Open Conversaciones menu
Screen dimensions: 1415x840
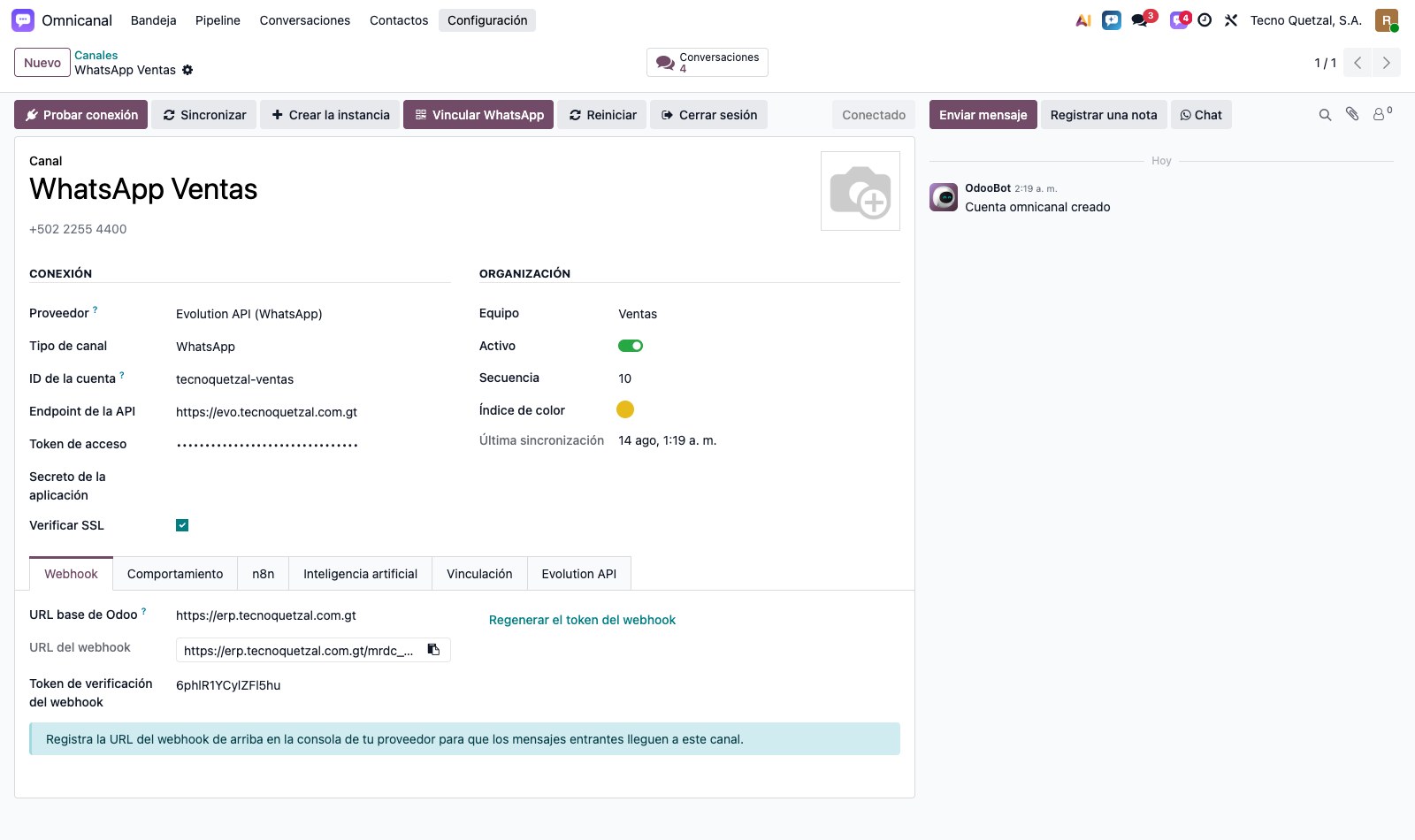tap(304, 20)
